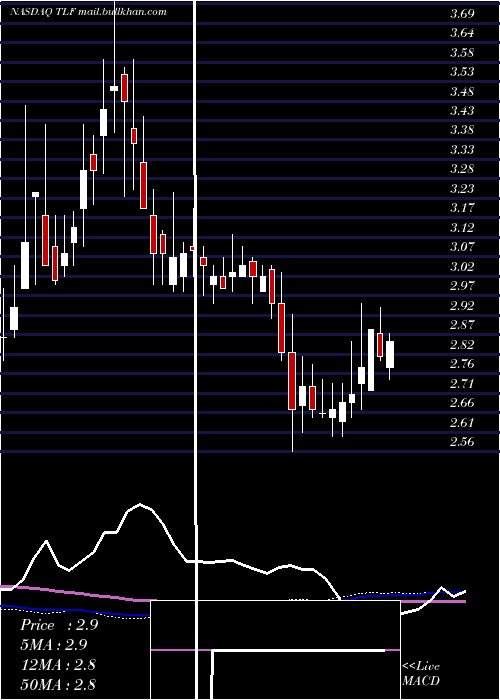
Task: Click the 3.43 price axis label
Action: pyautogui.click(x=462, y=111)
